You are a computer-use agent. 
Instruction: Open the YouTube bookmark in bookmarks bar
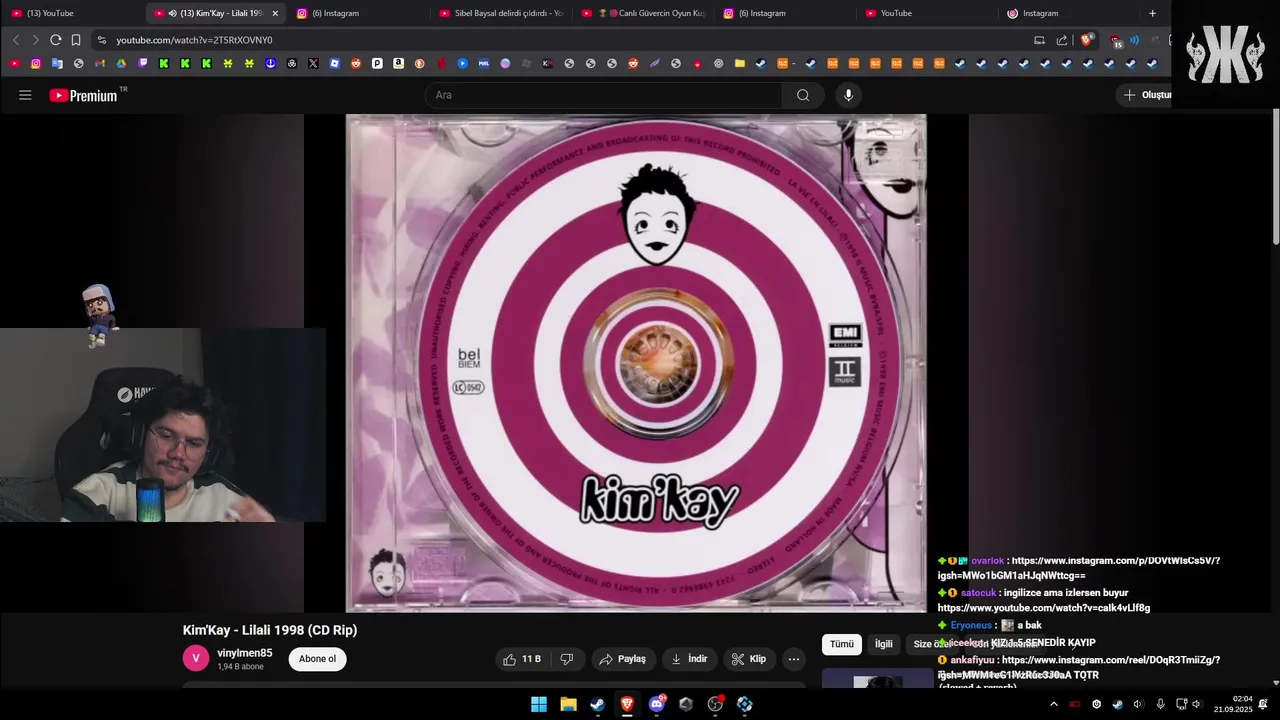point(14,63)
